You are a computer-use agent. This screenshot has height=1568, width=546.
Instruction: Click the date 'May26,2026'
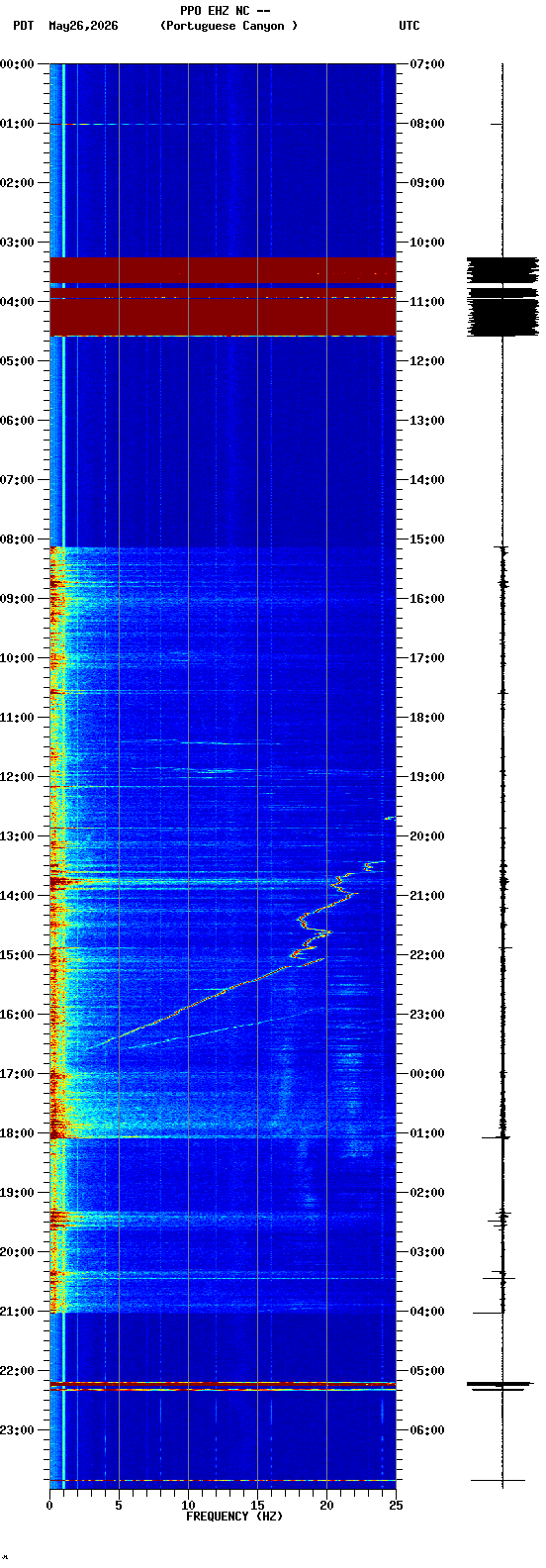tap(83, 26)
